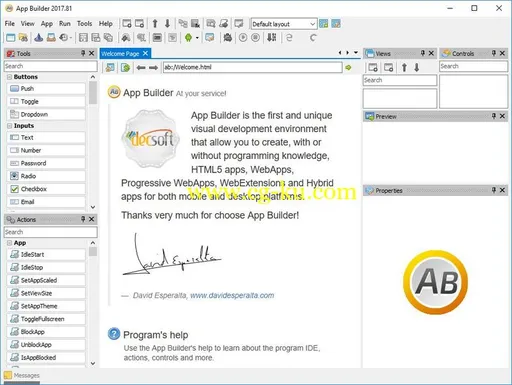Open the App menu
This screenshot has height=385, width=512.
47,24
